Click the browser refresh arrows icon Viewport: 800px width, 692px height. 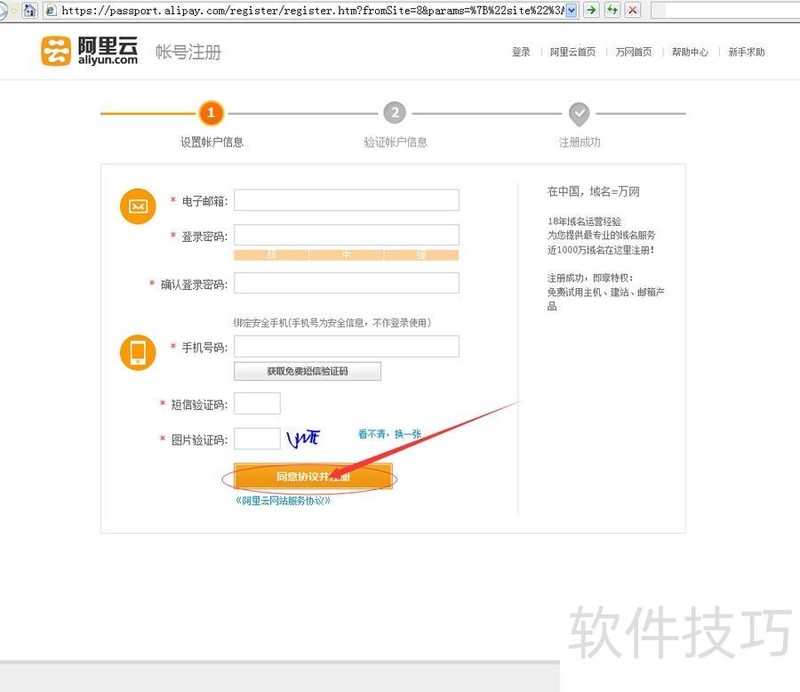[612, 10]
